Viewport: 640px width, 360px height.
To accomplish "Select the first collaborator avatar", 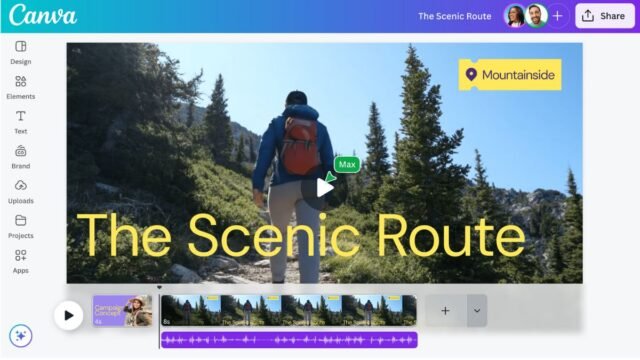I will tap(515, 16).
